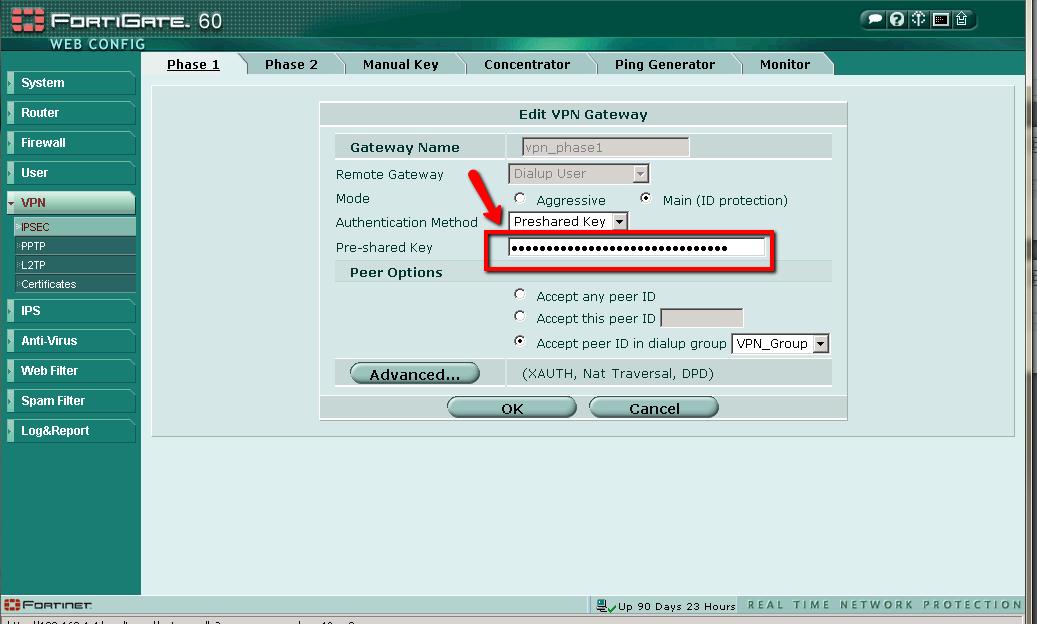This screenshot has width=1037, height=624.
Task: Select IPSEC under VPN menu
Action: 75,227
